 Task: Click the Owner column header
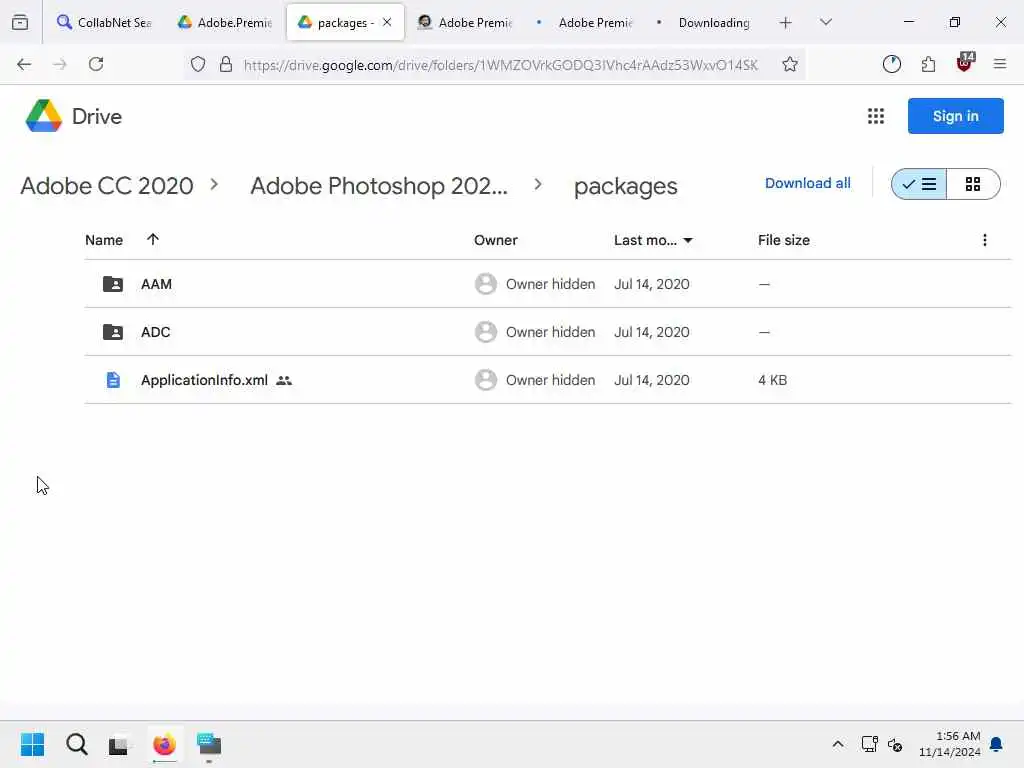pos(496,240)
